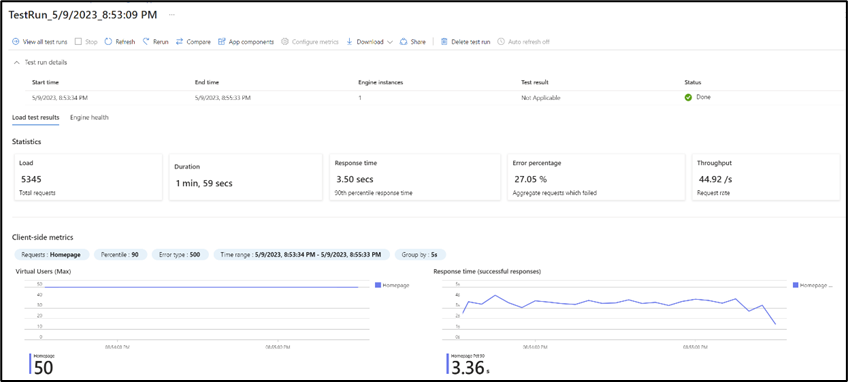Open the Error type : 500 filter

pyautogui.click(x=180, y=255)
